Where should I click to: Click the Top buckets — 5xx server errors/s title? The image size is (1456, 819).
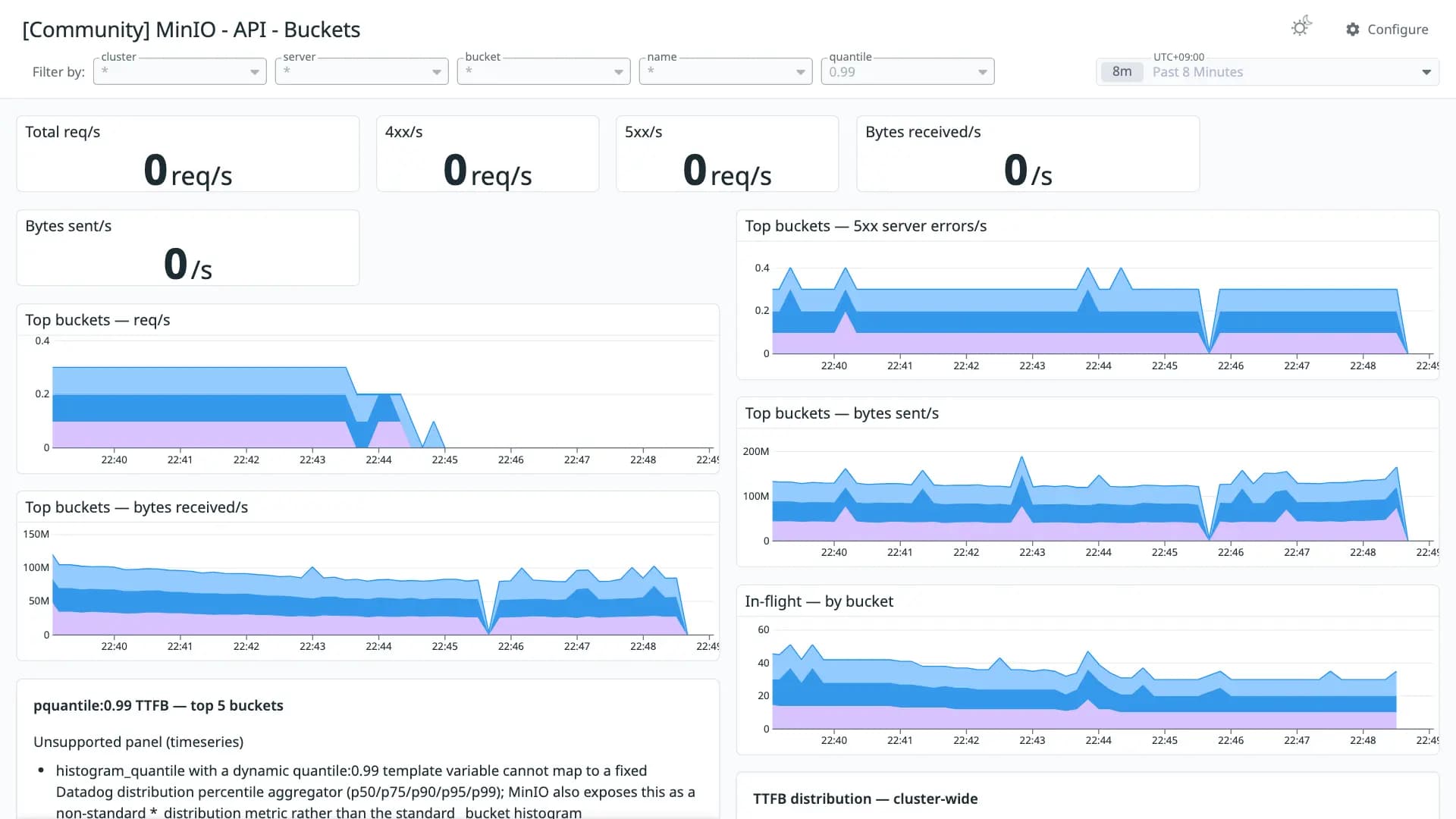click(866, 226)
